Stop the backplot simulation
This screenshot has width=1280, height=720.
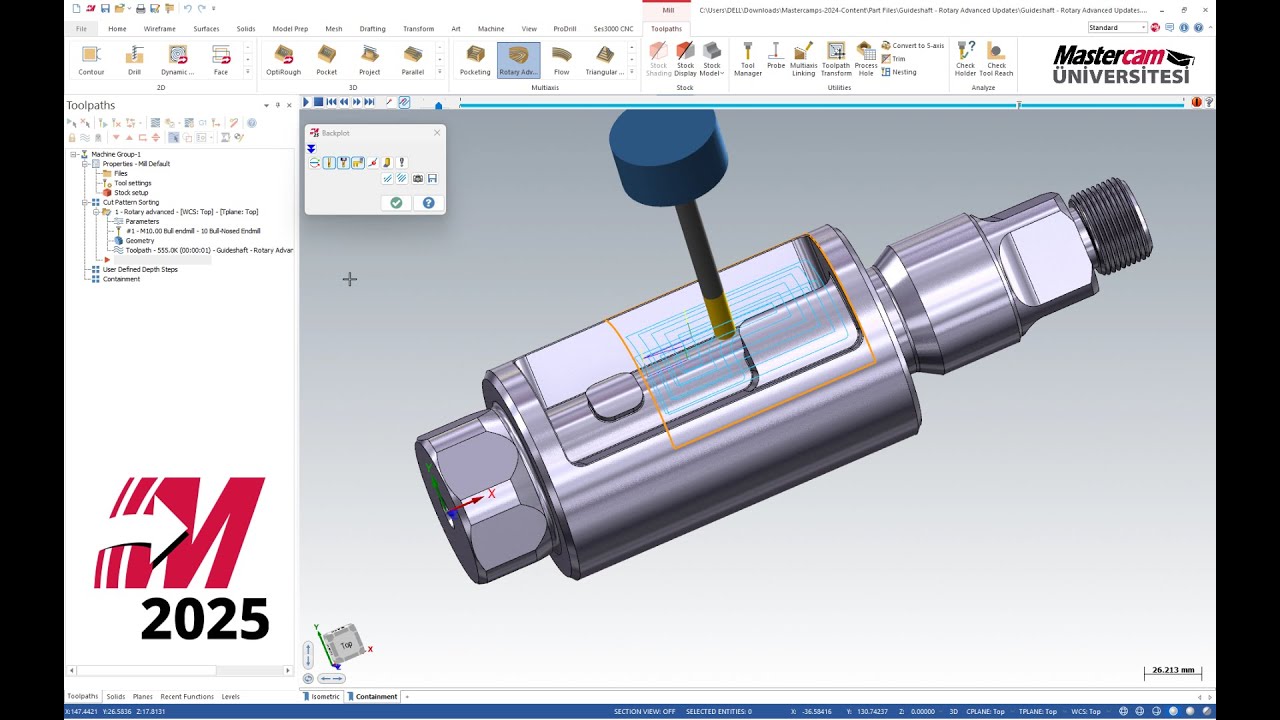[x=318, y=102]
